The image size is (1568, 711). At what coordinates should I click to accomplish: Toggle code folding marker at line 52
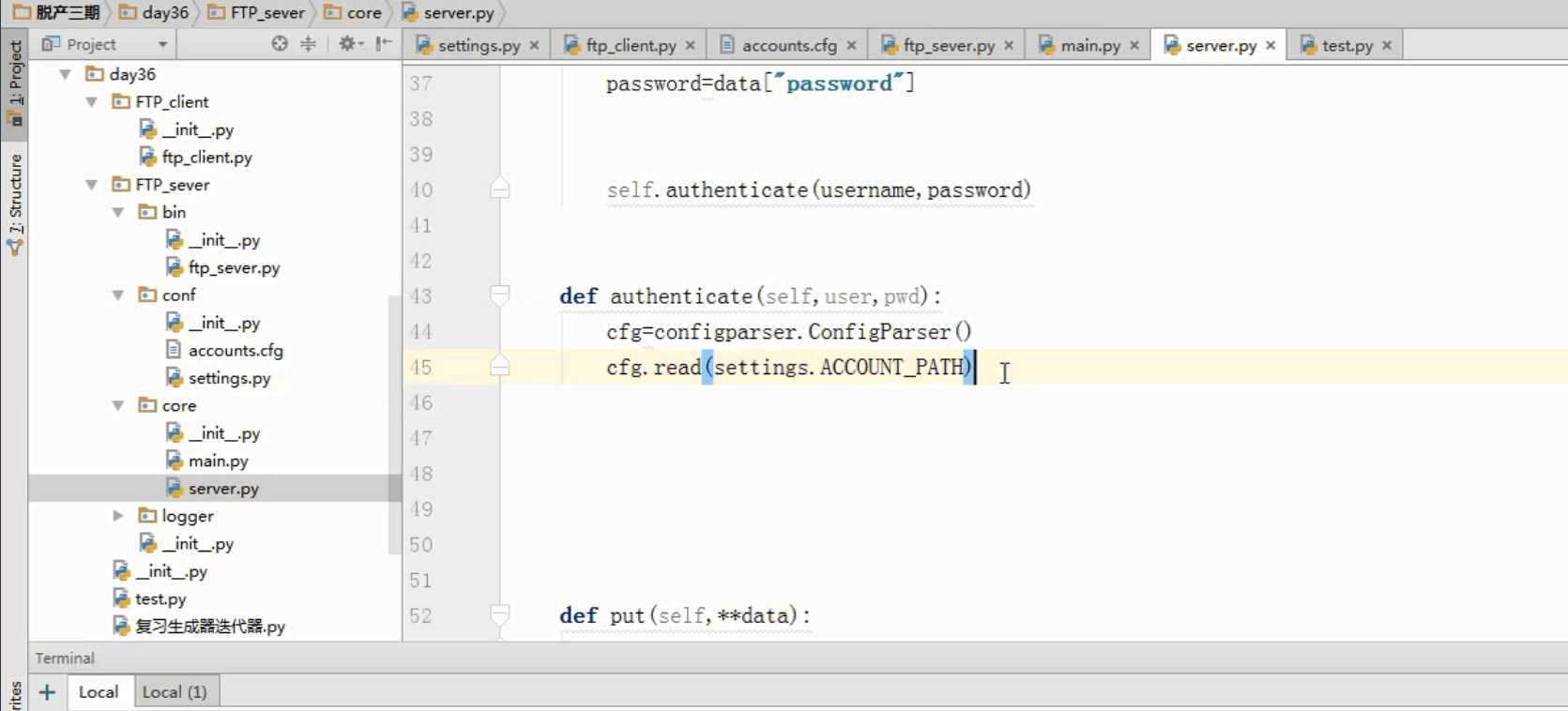click(x=500, y=615)
